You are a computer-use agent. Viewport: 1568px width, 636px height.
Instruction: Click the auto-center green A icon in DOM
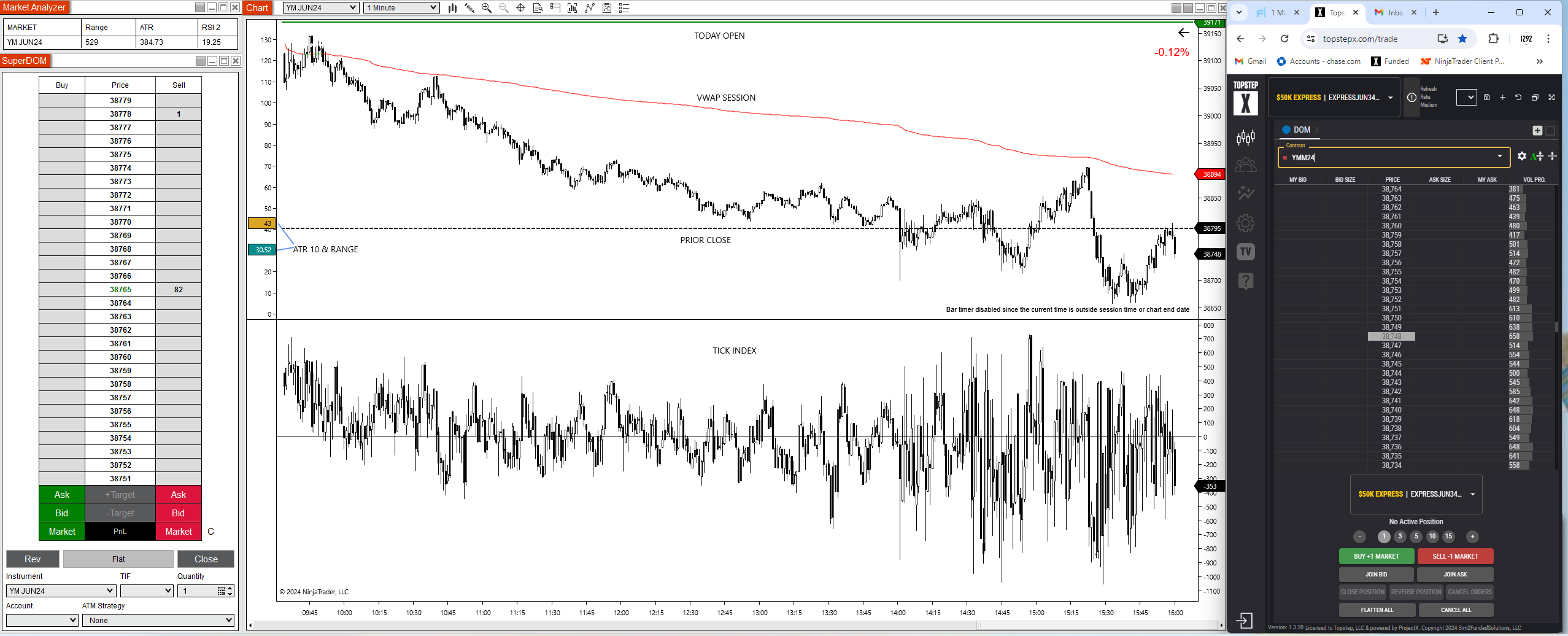point(1537,157)
